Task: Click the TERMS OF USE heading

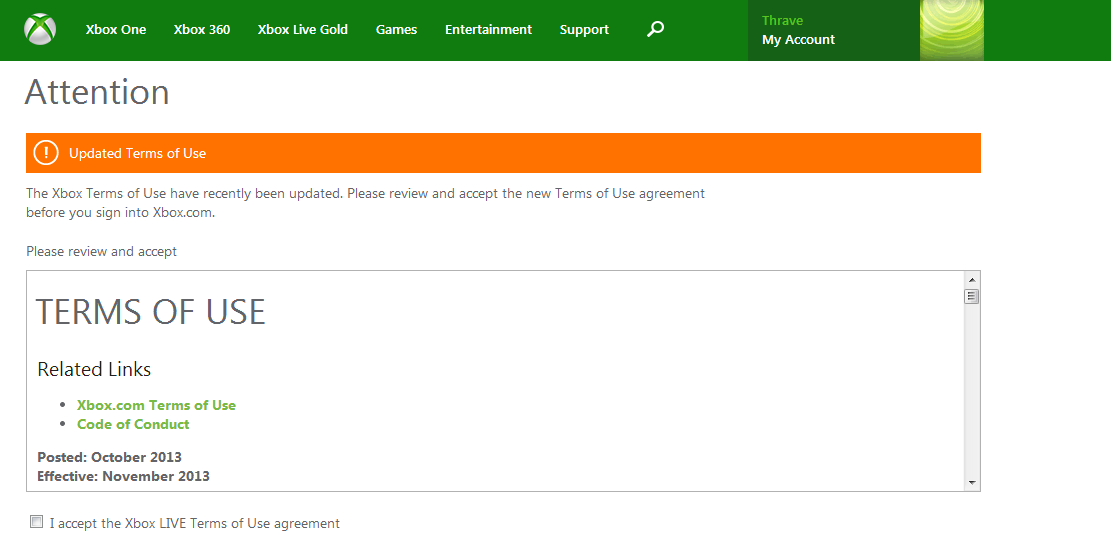Action: coord(151,312)
